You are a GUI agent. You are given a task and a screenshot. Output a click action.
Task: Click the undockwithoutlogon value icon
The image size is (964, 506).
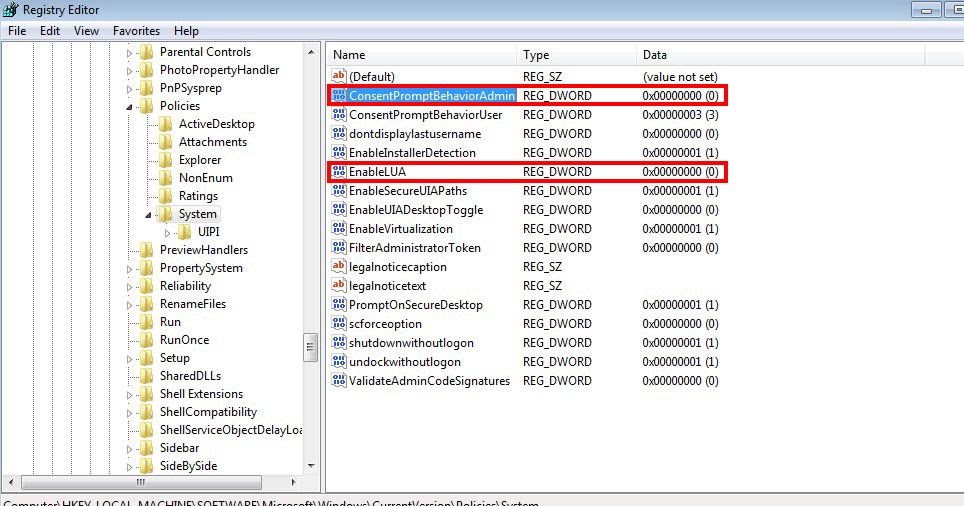pos(339,362)
